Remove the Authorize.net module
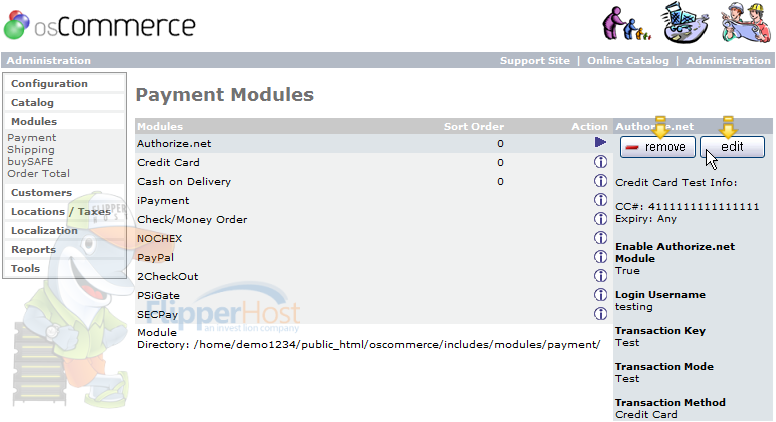 pyautogui.click(x=658, y=147)
